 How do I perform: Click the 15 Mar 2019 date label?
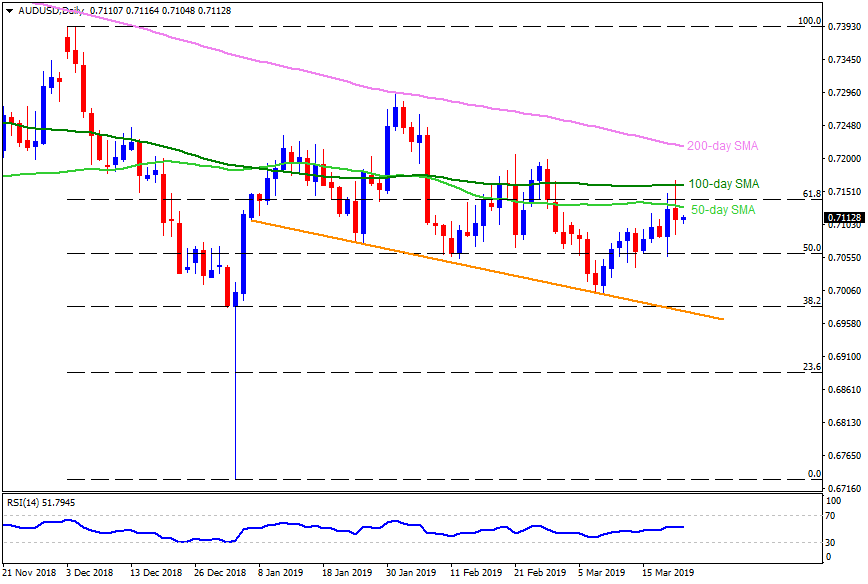pyautogui.click(x=665, y=573)
